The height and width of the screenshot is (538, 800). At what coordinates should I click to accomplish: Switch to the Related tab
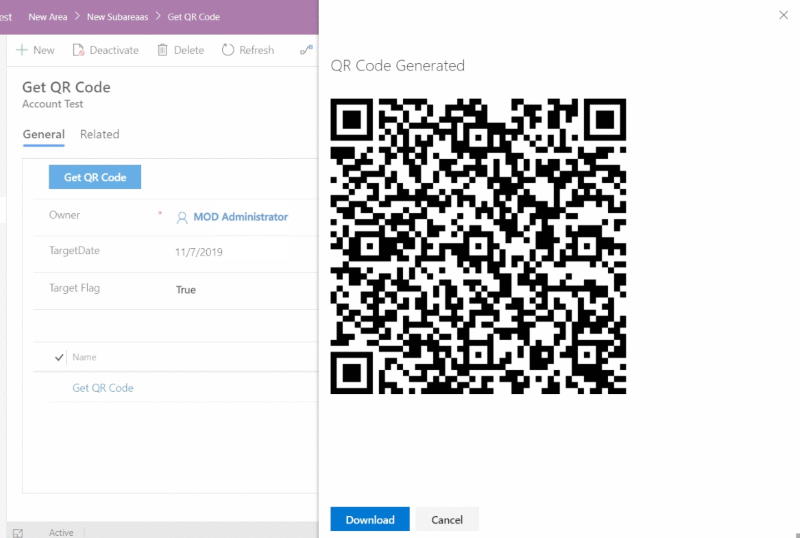99,134
